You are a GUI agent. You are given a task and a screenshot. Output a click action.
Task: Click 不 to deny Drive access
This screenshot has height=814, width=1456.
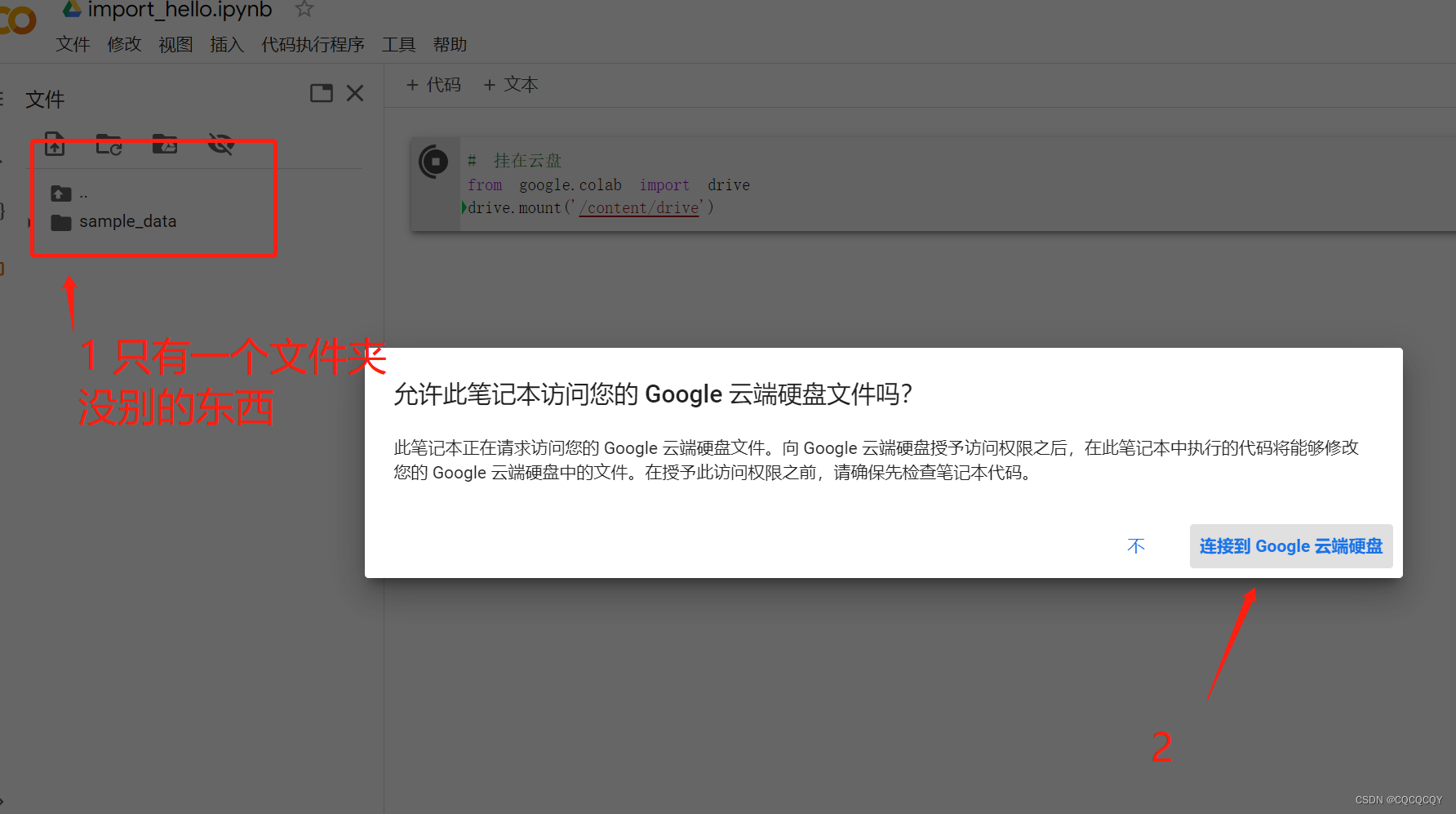[1136, 545]
